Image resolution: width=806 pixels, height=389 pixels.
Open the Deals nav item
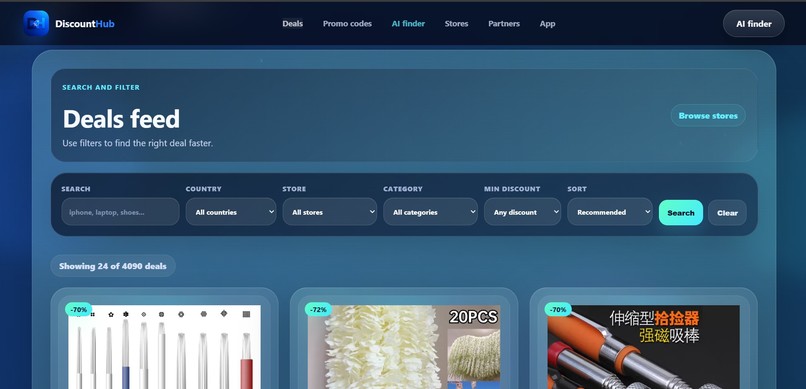point(292,24)
